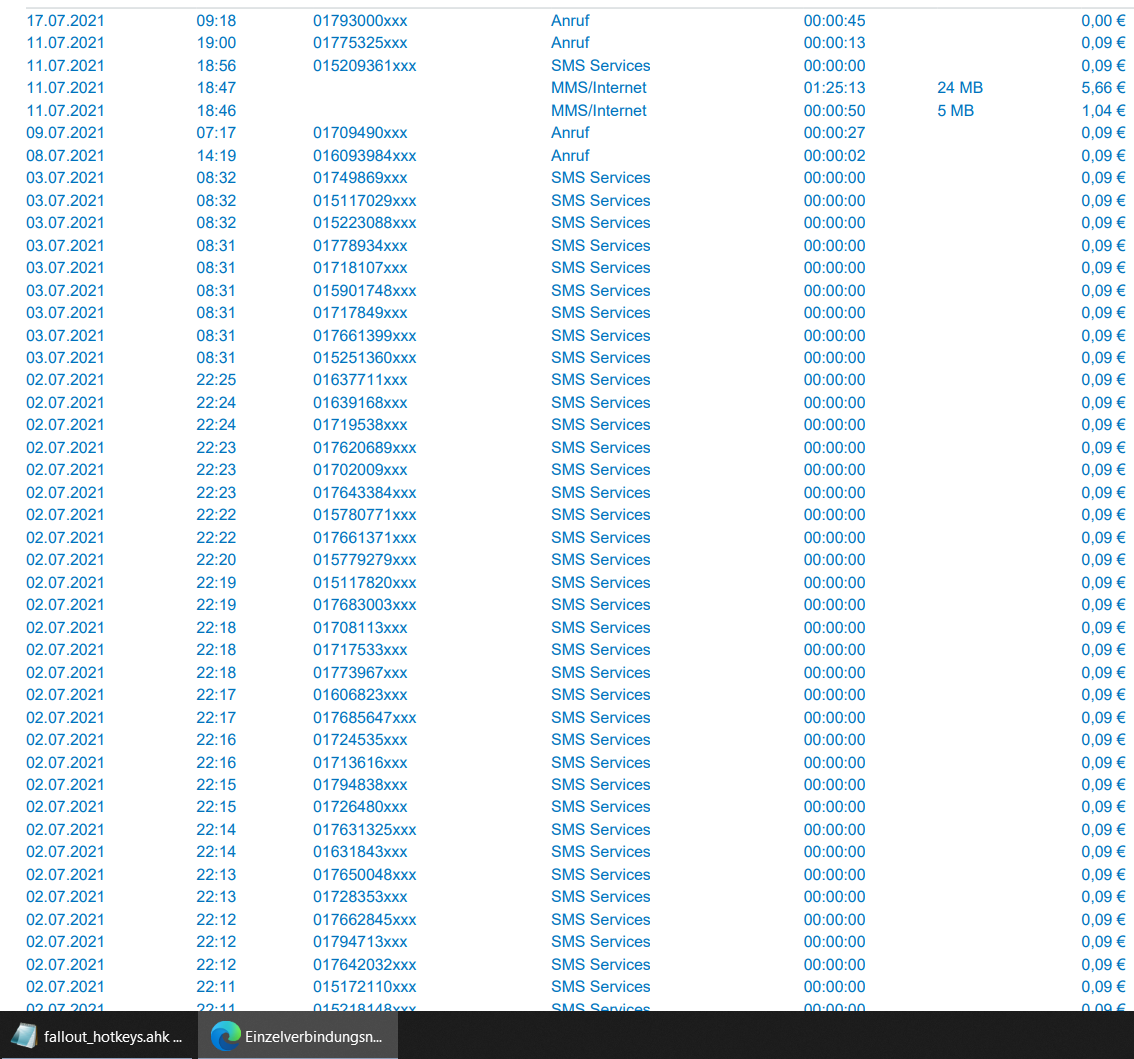The width and height of the screenshot is (1134, 1059).
Task: Click phone number 017661371xxx
Action: (364, 537)
